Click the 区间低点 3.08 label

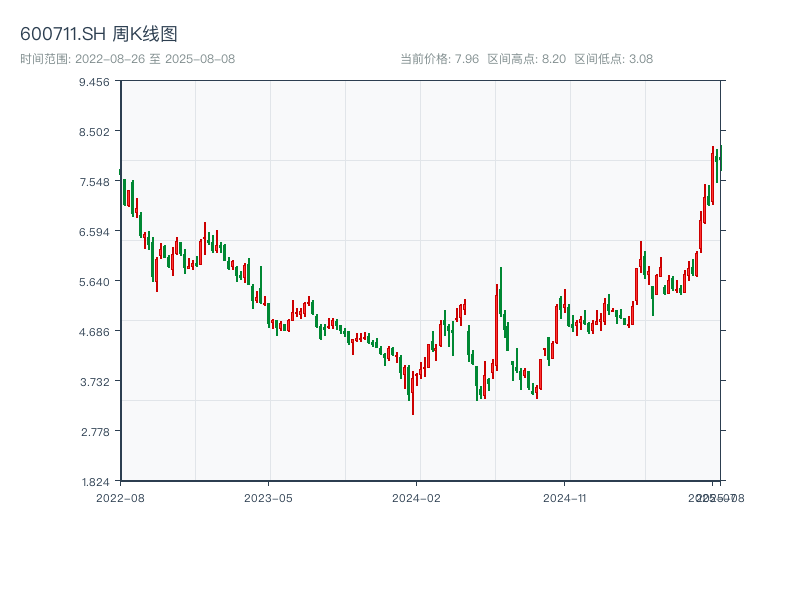(x=613, y=59)
